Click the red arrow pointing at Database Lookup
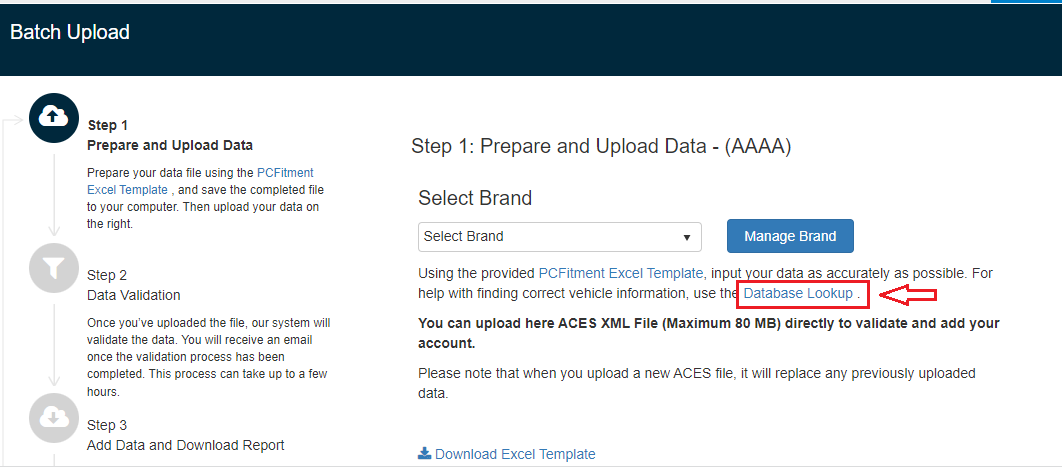1062x469 pixels. 907,294
